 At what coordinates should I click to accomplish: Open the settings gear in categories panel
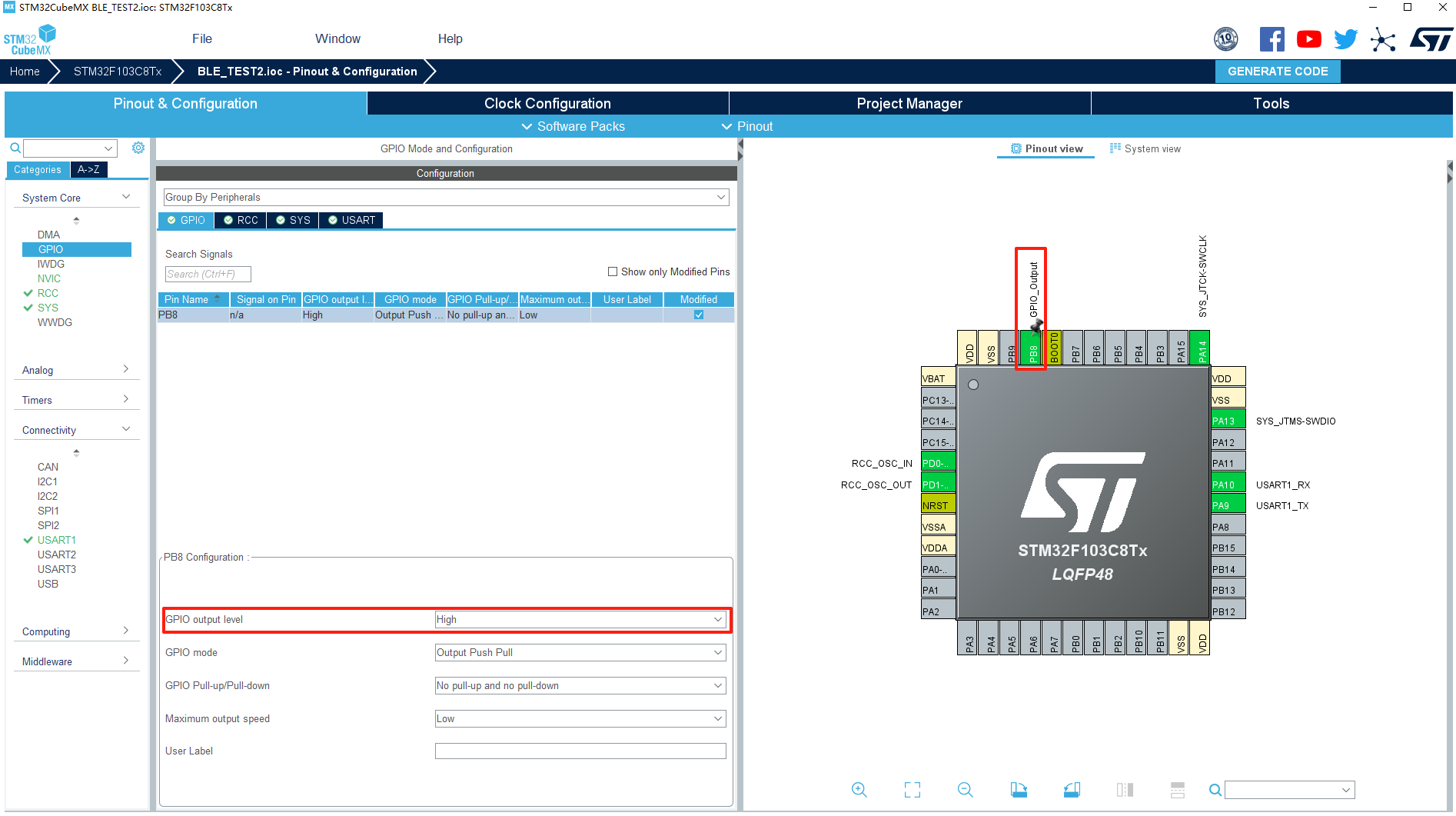pos(138,148)
